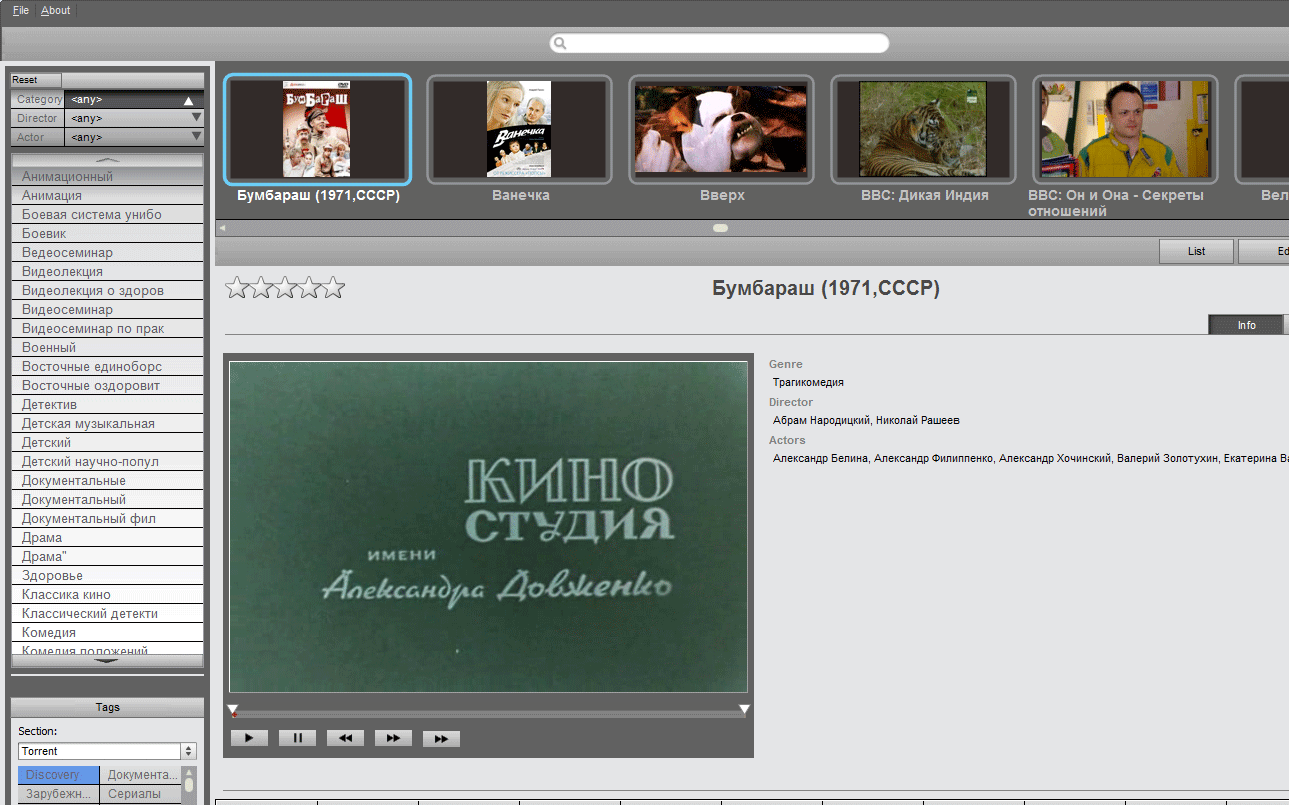
Task: Choose Комедия in genre list
Action: 107,632
